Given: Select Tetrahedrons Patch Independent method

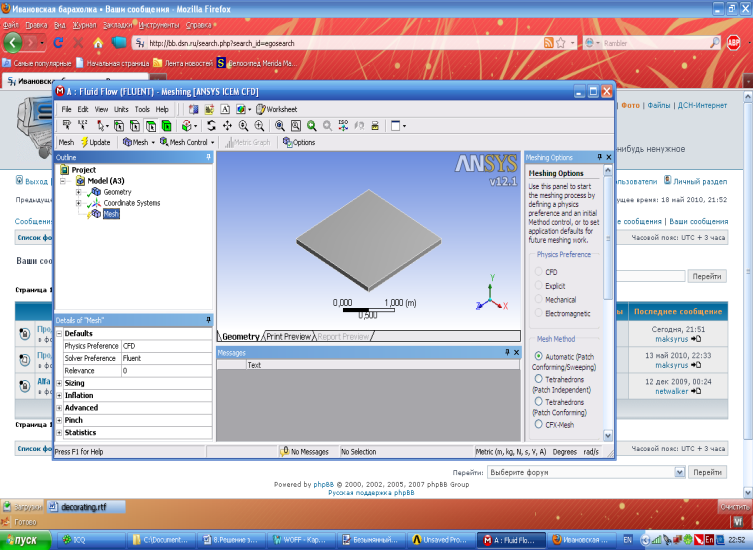Looking at the screenshot, I should tap(538, 379).
